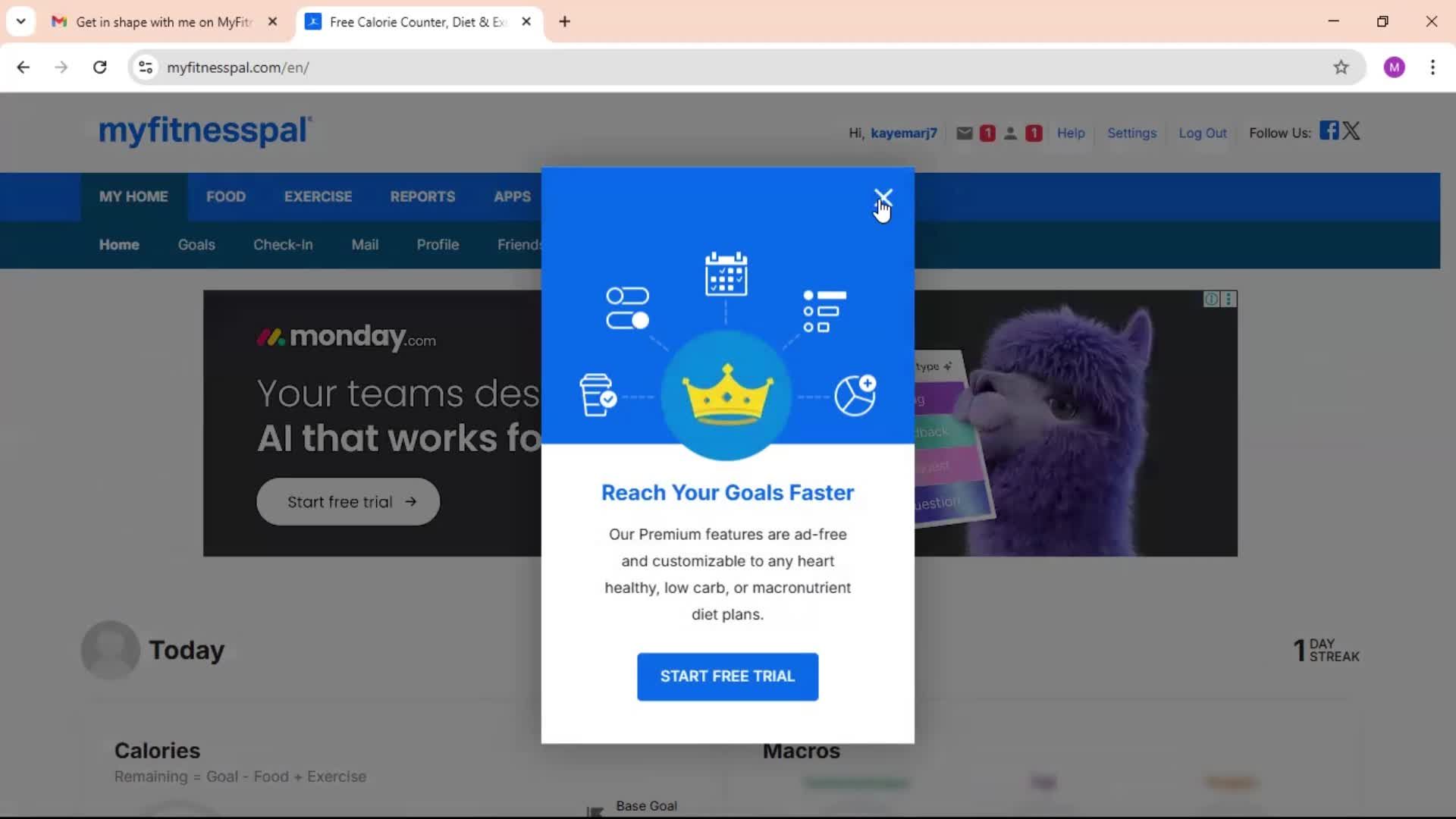The width and height of the screenshot is (1456, 819).
Task: Open the EXERCISE menu
Action: coord(318,196)
